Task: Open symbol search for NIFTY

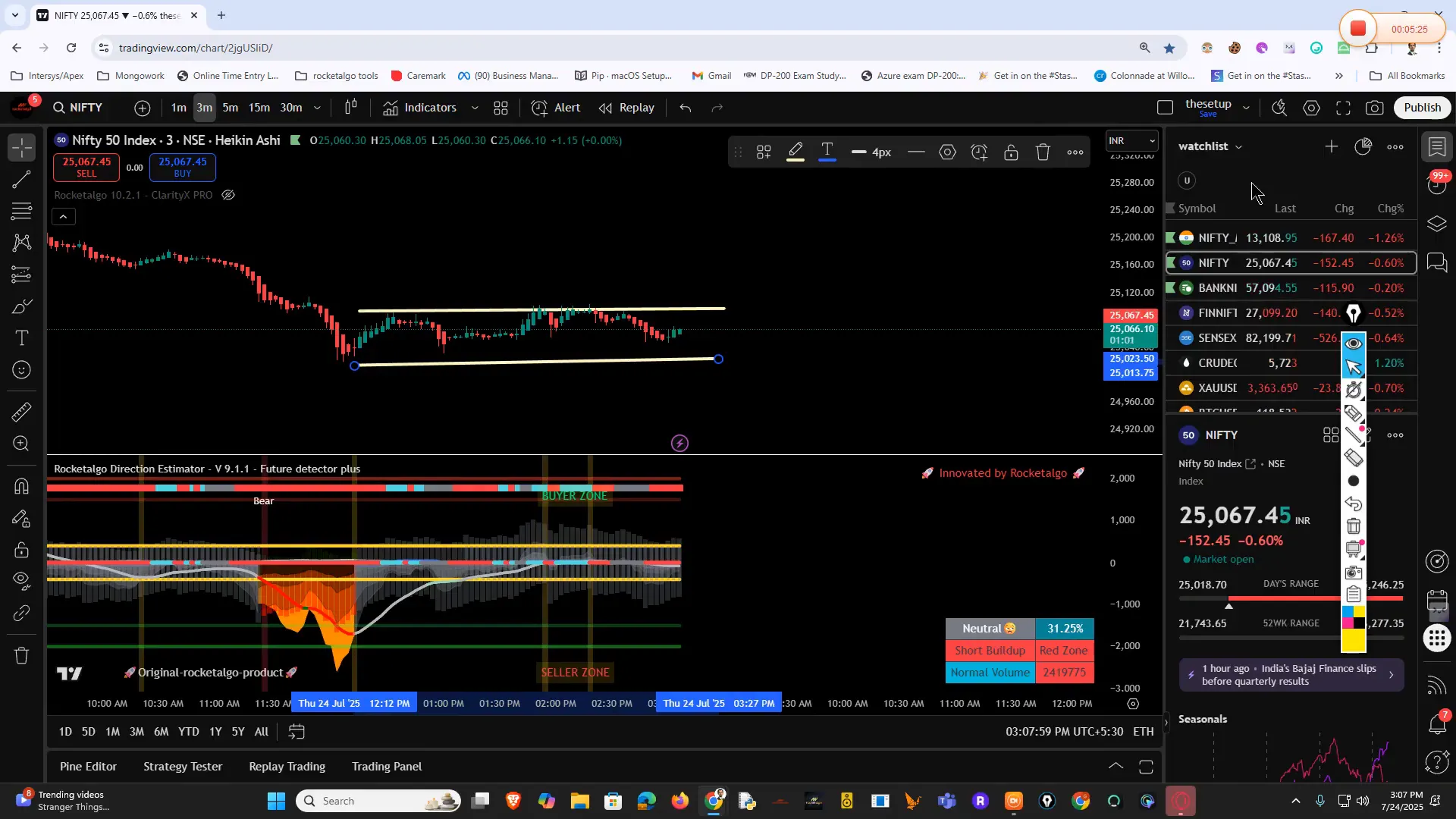Action: 78,108
